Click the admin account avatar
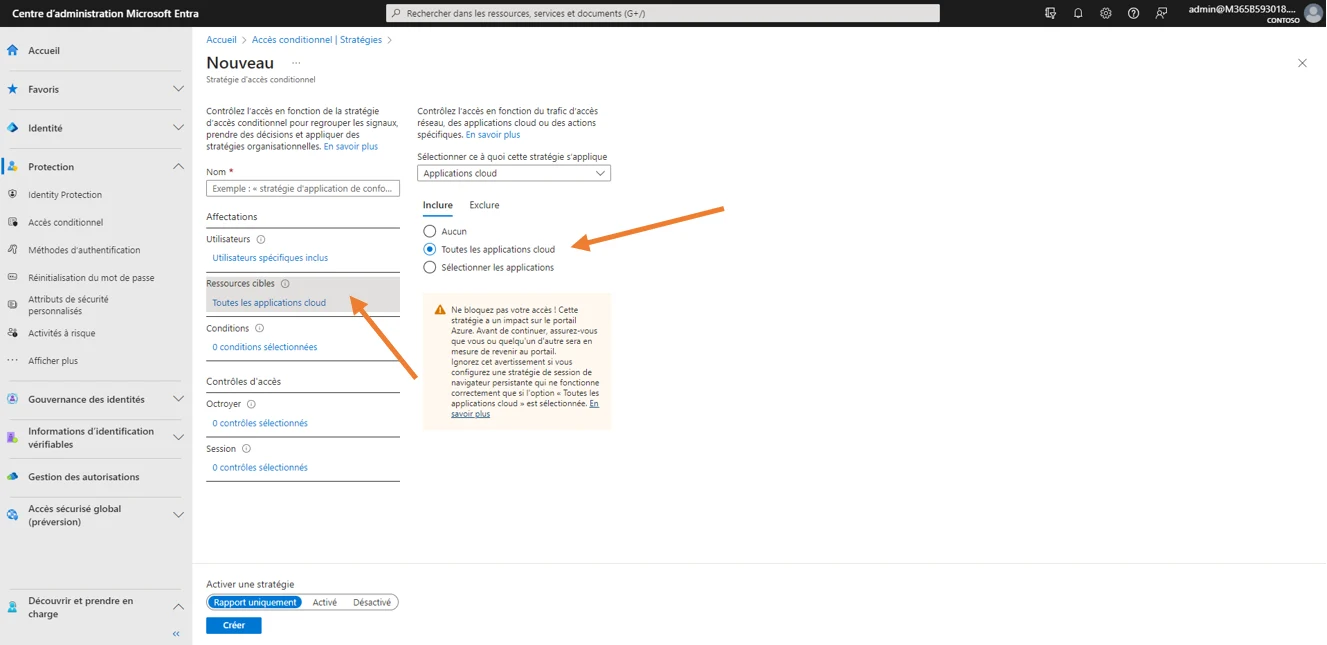The image size is (1327, 645). click(1313, 13)
